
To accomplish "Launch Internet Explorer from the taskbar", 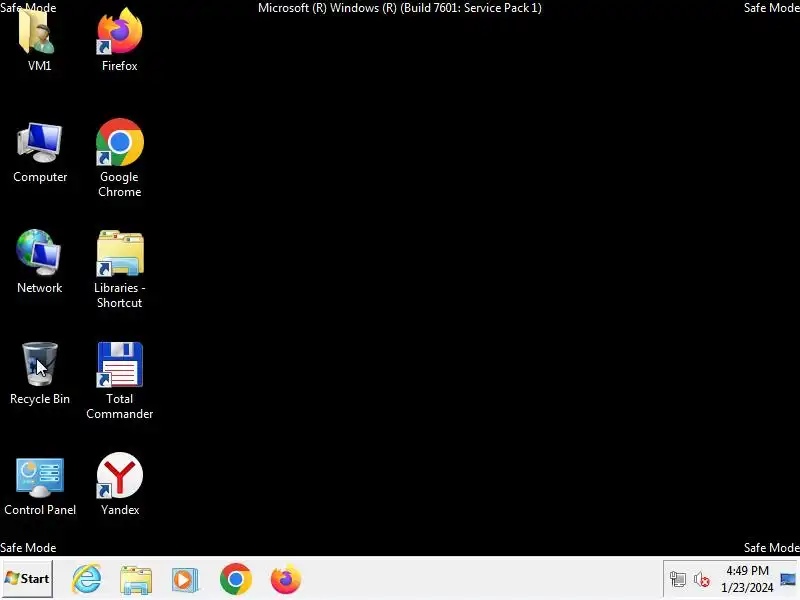I will pos(86,579).
